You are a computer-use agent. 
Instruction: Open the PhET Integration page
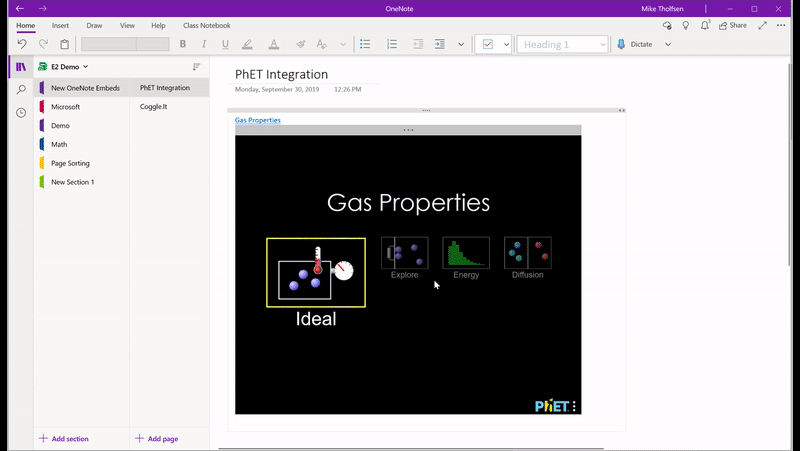169,88
